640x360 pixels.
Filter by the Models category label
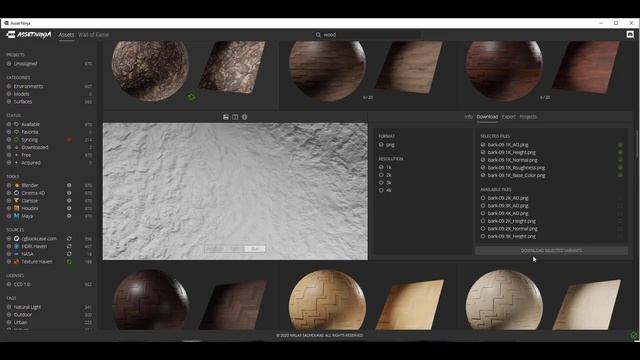pos(21,94)
